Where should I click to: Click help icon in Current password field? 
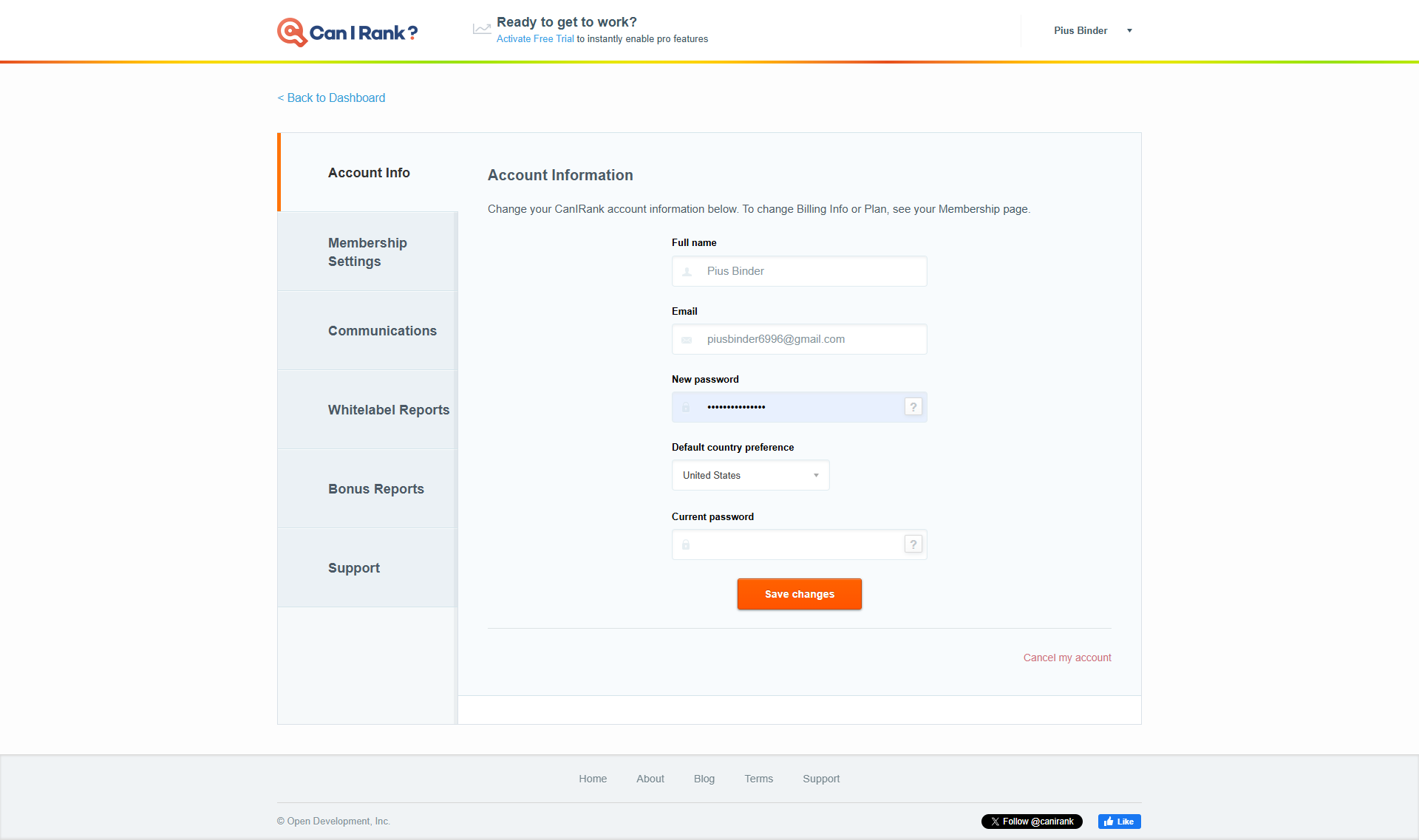coord(913,544)
